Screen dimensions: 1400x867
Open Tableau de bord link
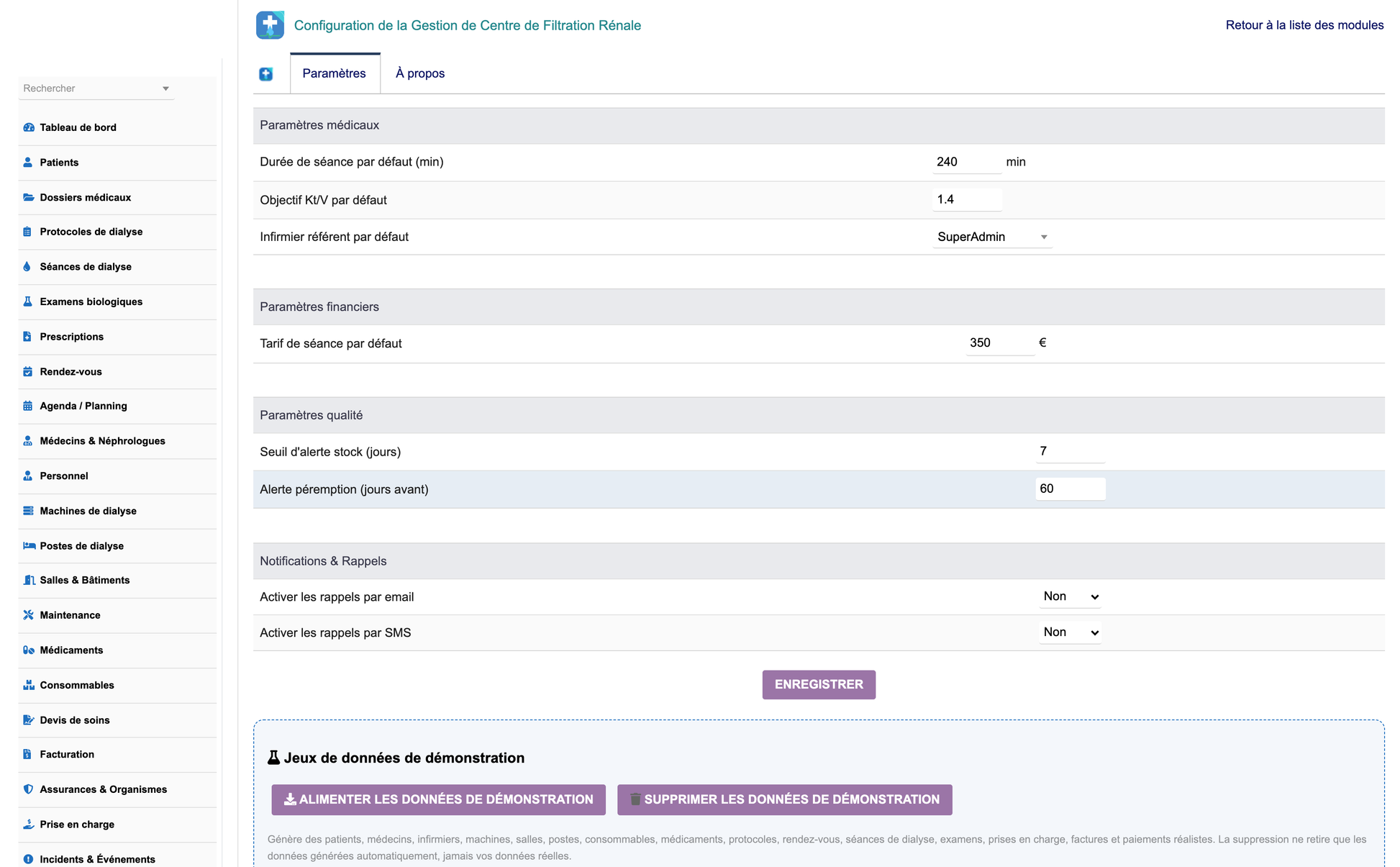click(x=78, y=127)
